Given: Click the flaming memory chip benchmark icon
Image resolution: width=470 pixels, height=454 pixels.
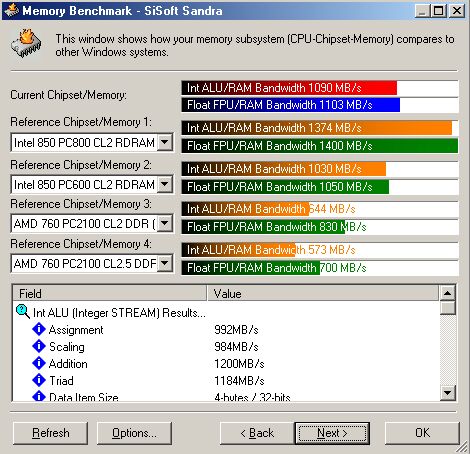Looking at the screenshot, I should pos(26,44).
